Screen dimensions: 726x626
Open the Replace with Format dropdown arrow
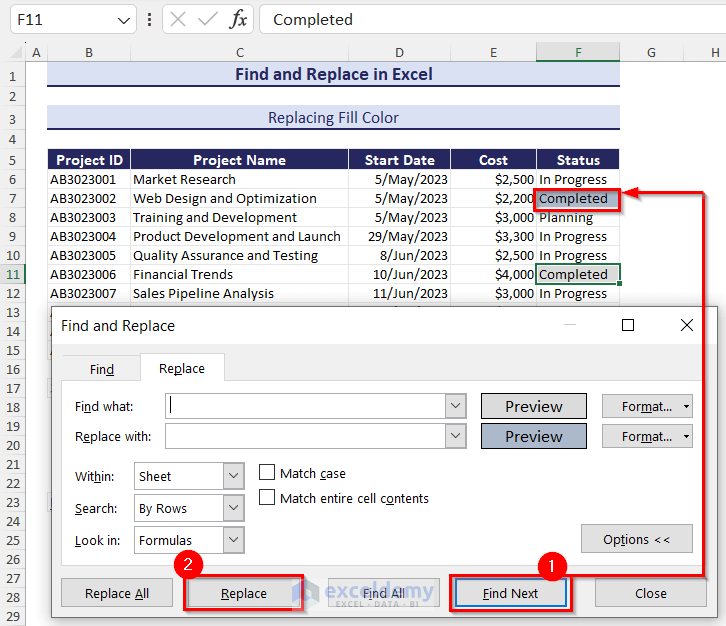[686, 436]
